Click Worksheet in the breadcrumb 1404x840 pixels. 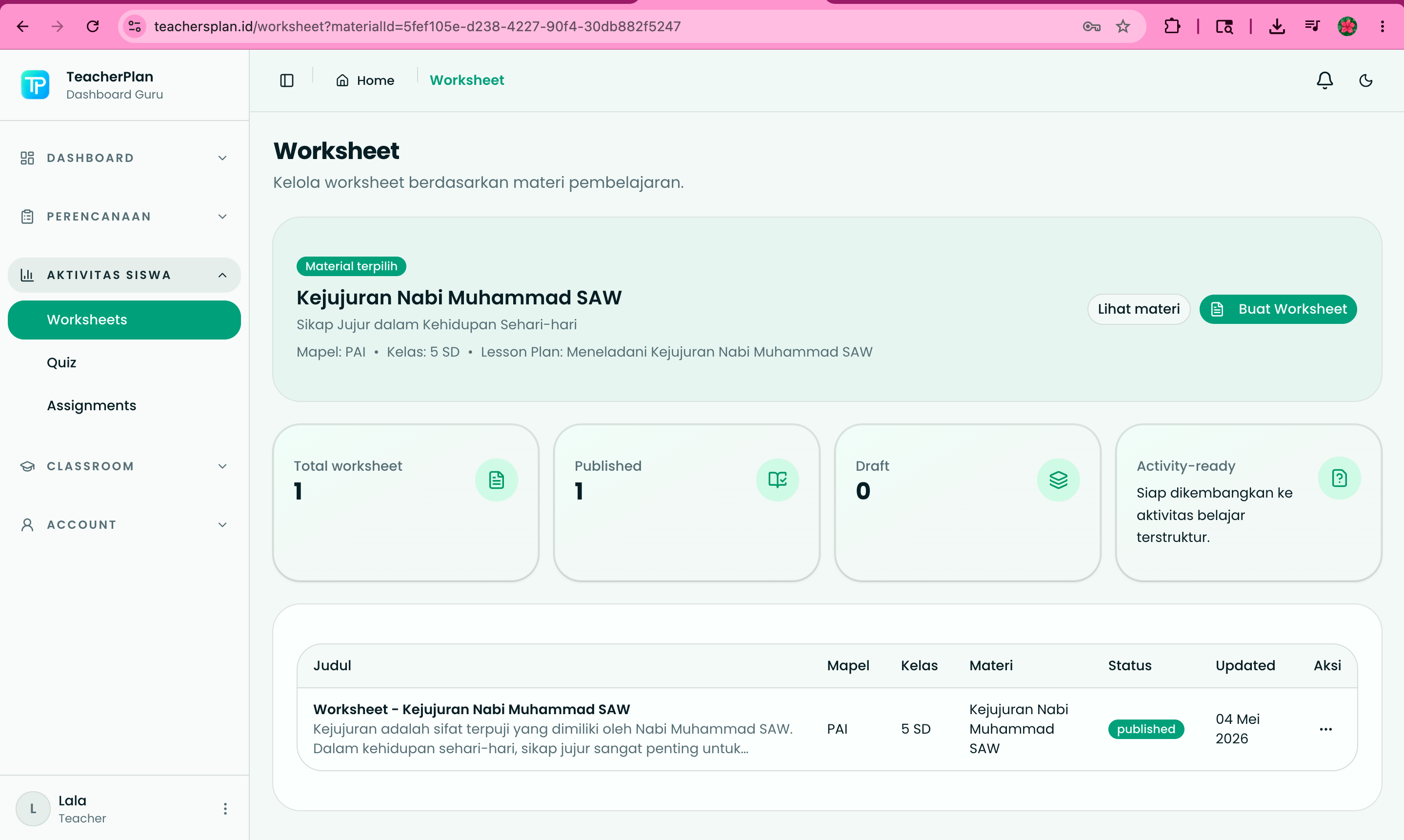[x=467, y=80]
